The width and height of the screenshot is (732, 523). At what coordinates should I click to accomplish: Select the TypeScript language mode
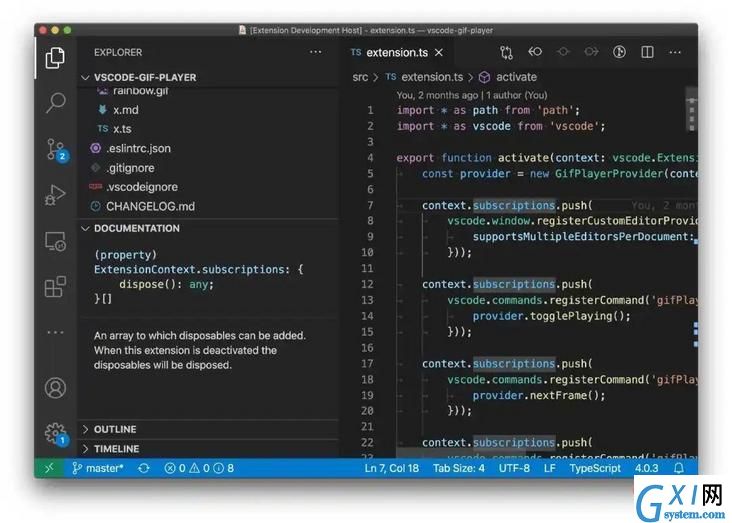coord(595,468)
